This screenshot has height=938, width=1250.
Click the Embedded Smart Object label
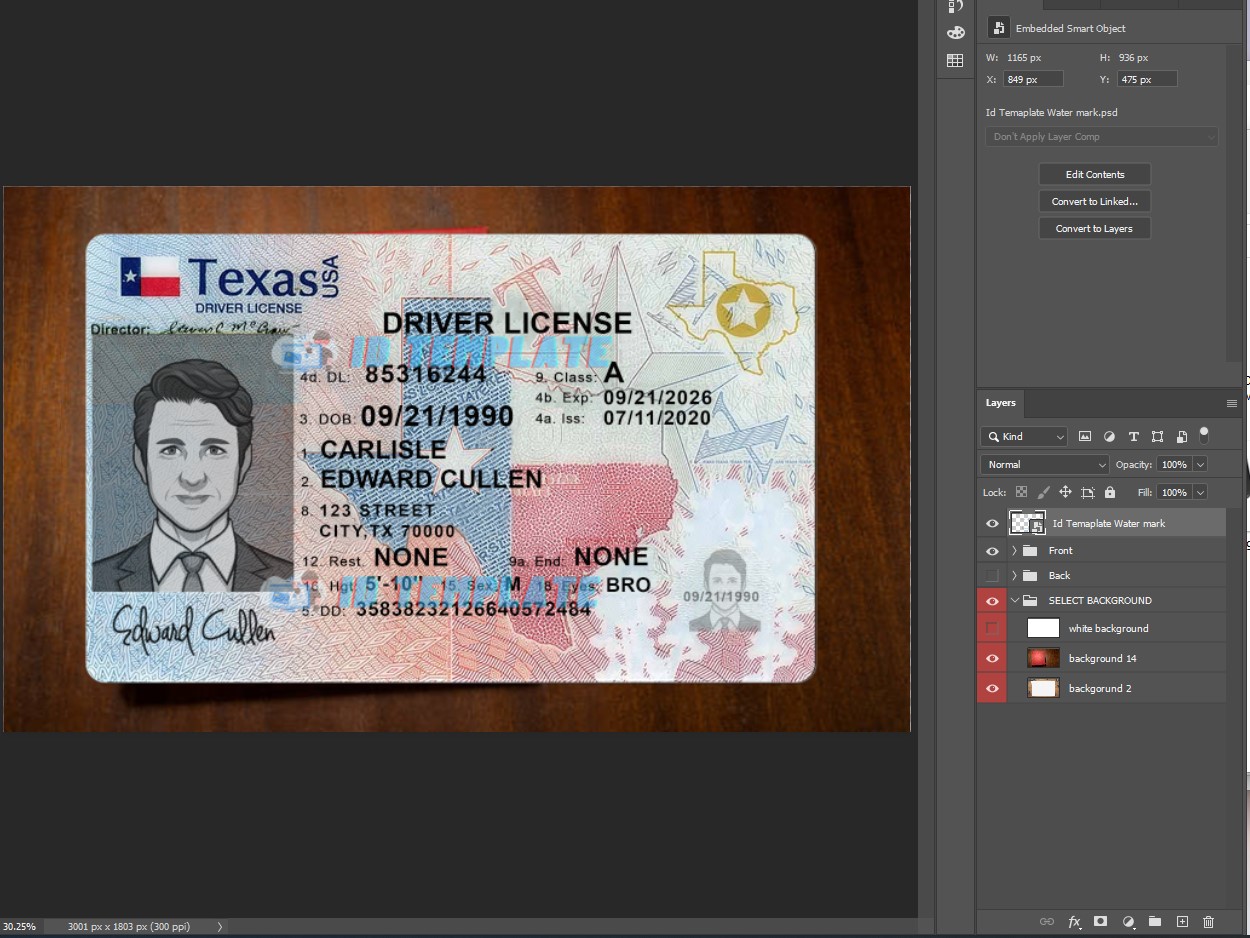(x=1070, y=29)
